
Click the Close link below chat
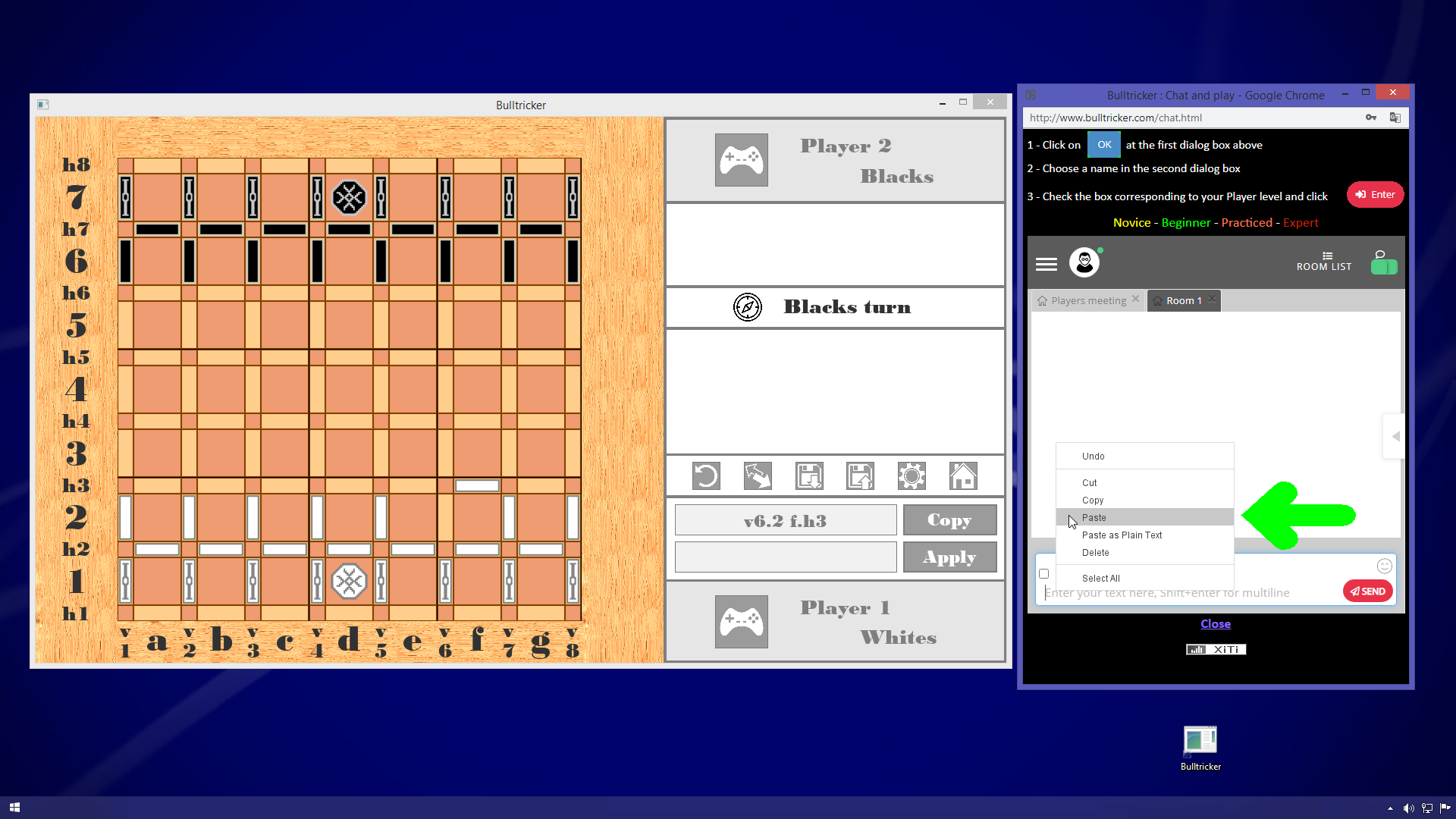pyautogui.click(x=1215, y=623)
